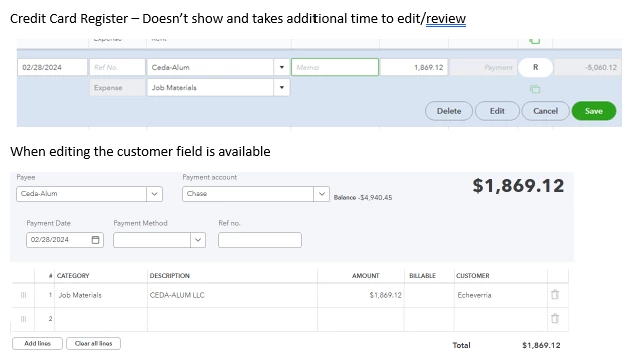Expand the Payee Ceda-Alum dropdown in form
Viewport: 628px width, 360px height.
154,194
